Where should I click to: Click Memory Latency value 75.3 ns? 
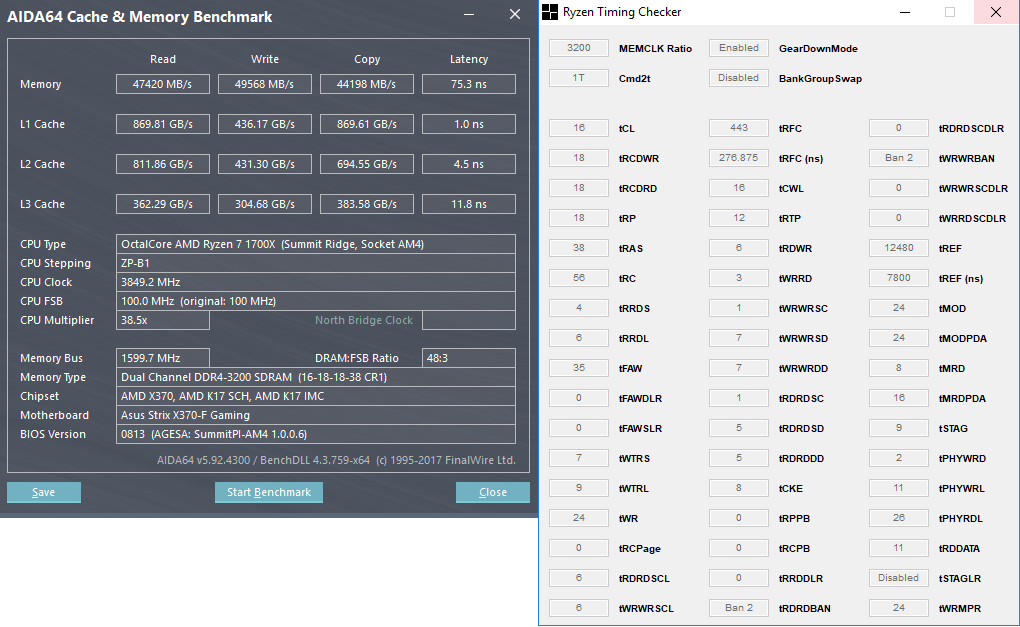pyautogui.click(x=469, y=84)
